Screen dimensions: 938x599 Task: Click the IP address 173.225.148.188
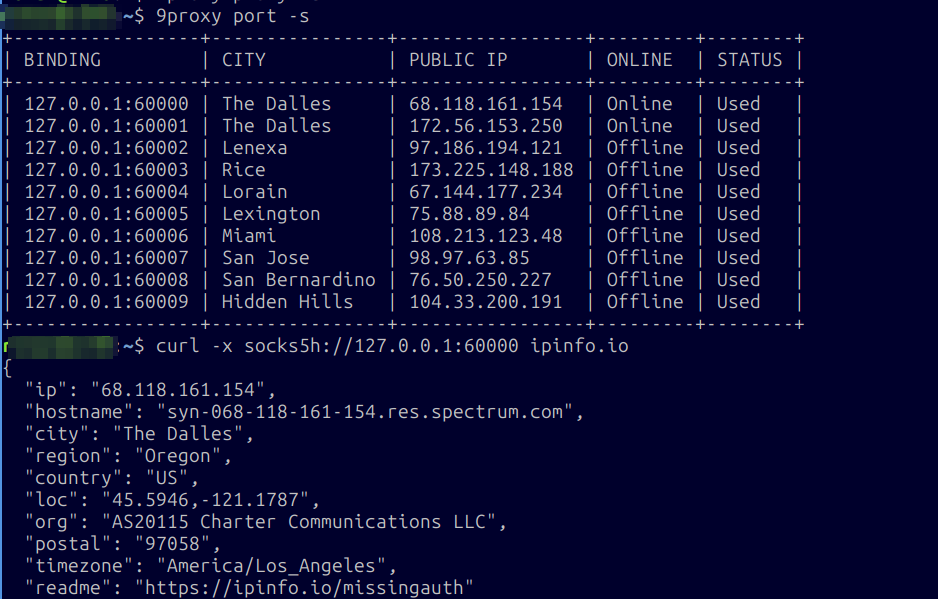pos(491,170)
